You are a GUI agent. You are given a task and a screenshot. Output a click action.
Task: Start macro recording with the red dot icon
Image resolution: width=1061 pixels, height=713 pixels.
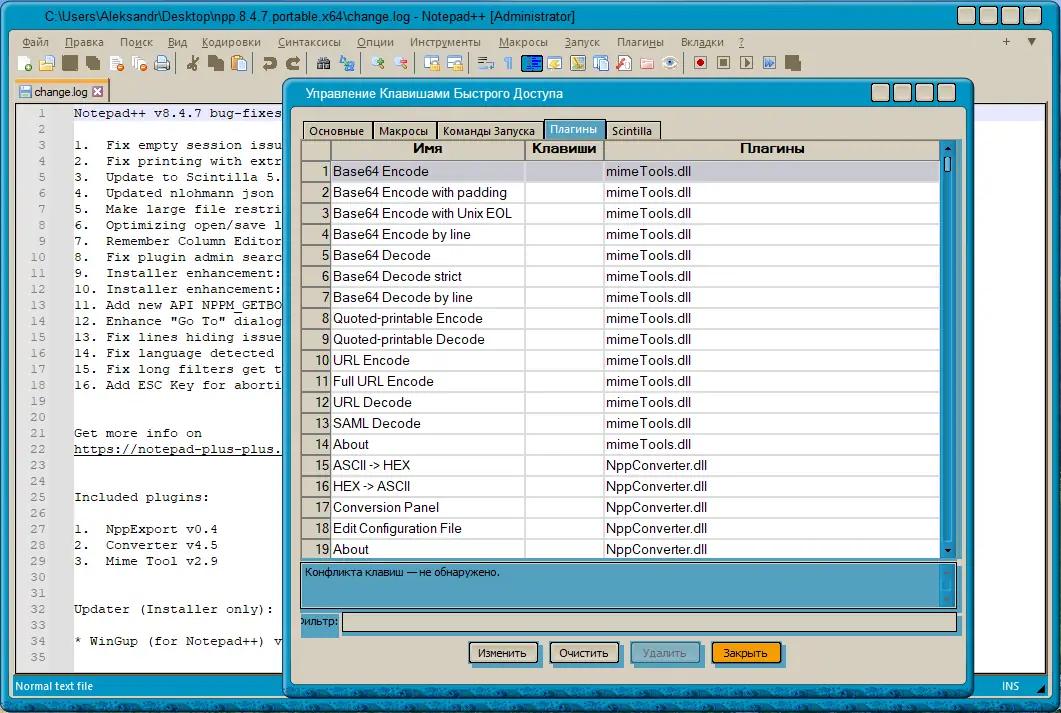tap(701, 63)
